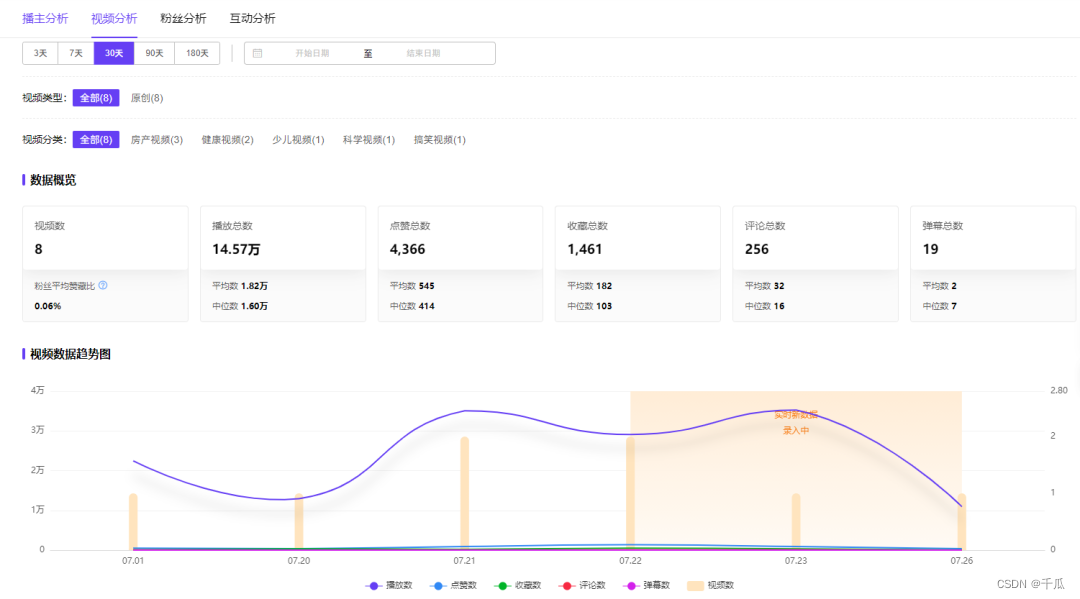Click the 视频数 value 8
The image size is (1080, 599).
tap(39, 249)
